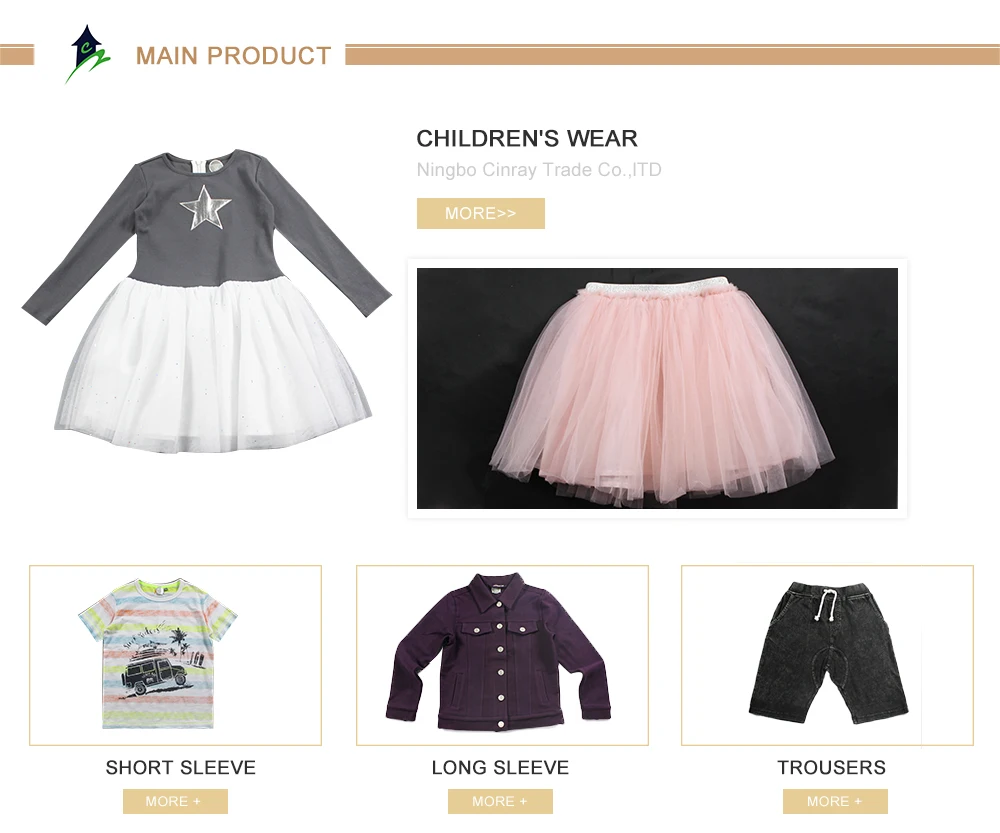Viewport: 1000px width, 833px height.
Task: Open the purple denim jacket thumbnail
Action: pyautogui.click(x=499, y=652)
